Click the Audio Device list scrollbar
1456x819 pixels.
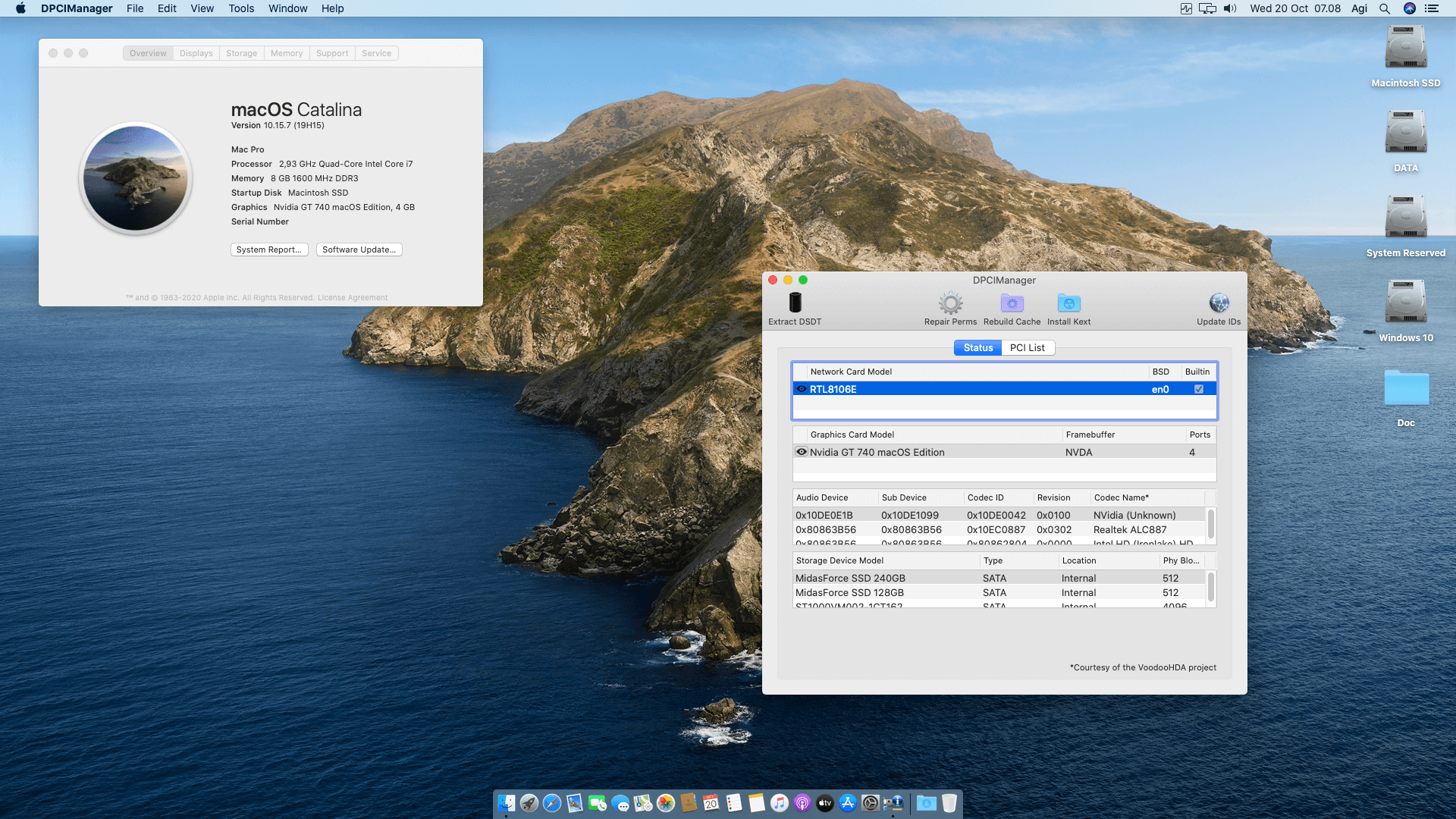pyautogui.click(x=1210, y=524)
